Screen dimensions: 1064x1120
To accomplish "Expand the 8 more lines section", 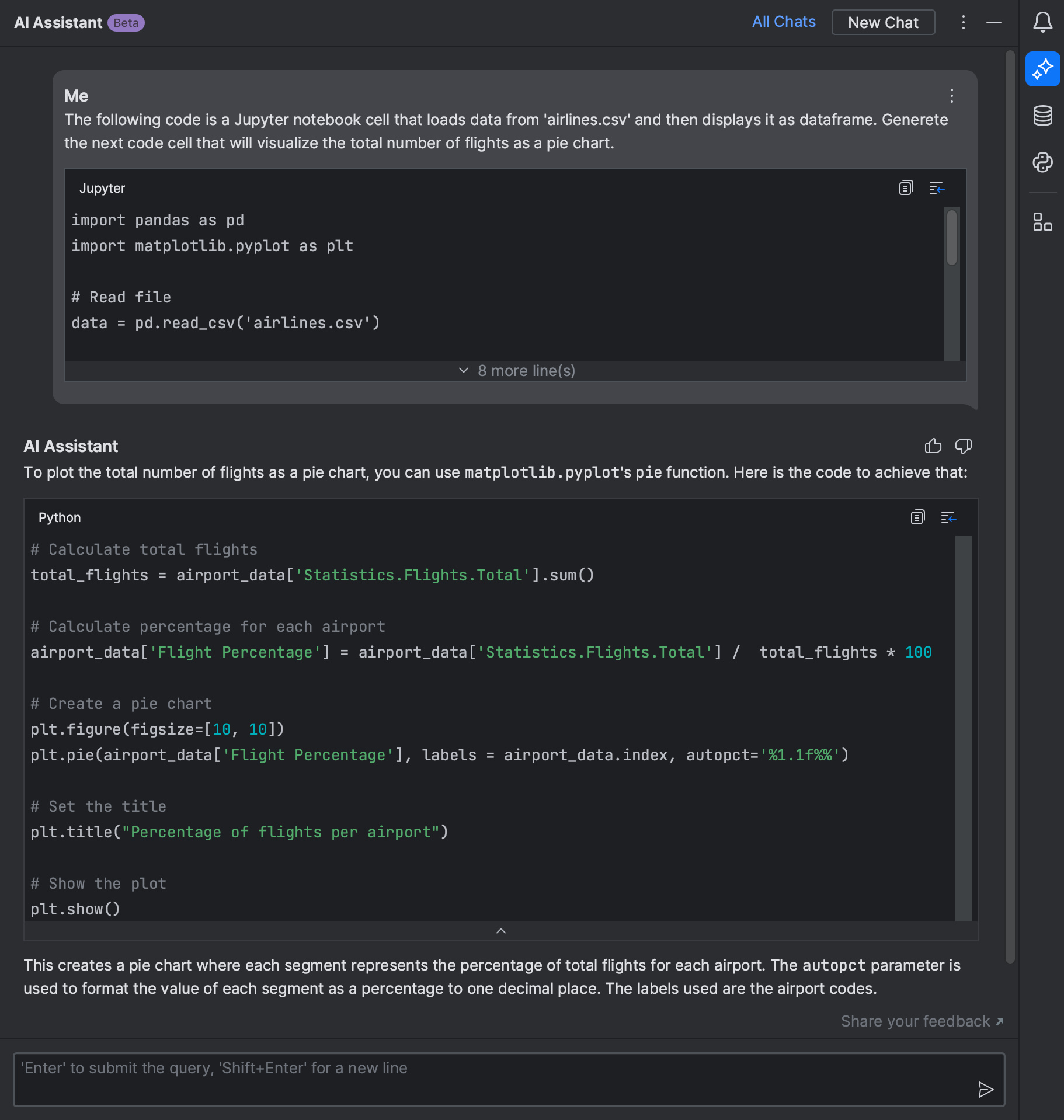I will point(516,371).
